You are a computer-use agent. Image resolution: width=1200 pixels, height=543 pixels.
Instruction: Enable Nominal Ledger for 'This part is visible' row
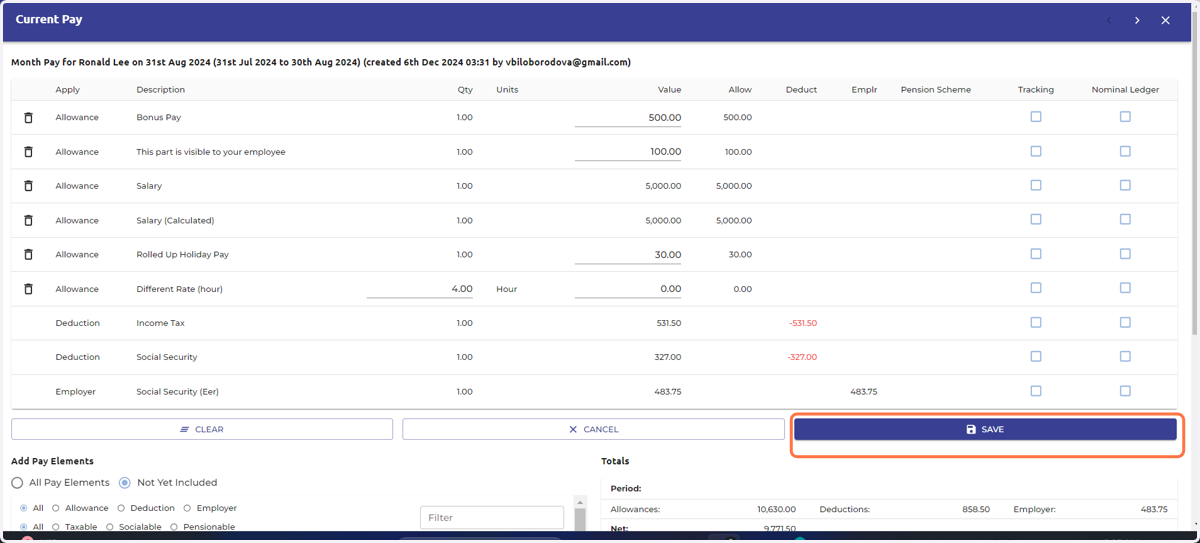(1125, 151)
